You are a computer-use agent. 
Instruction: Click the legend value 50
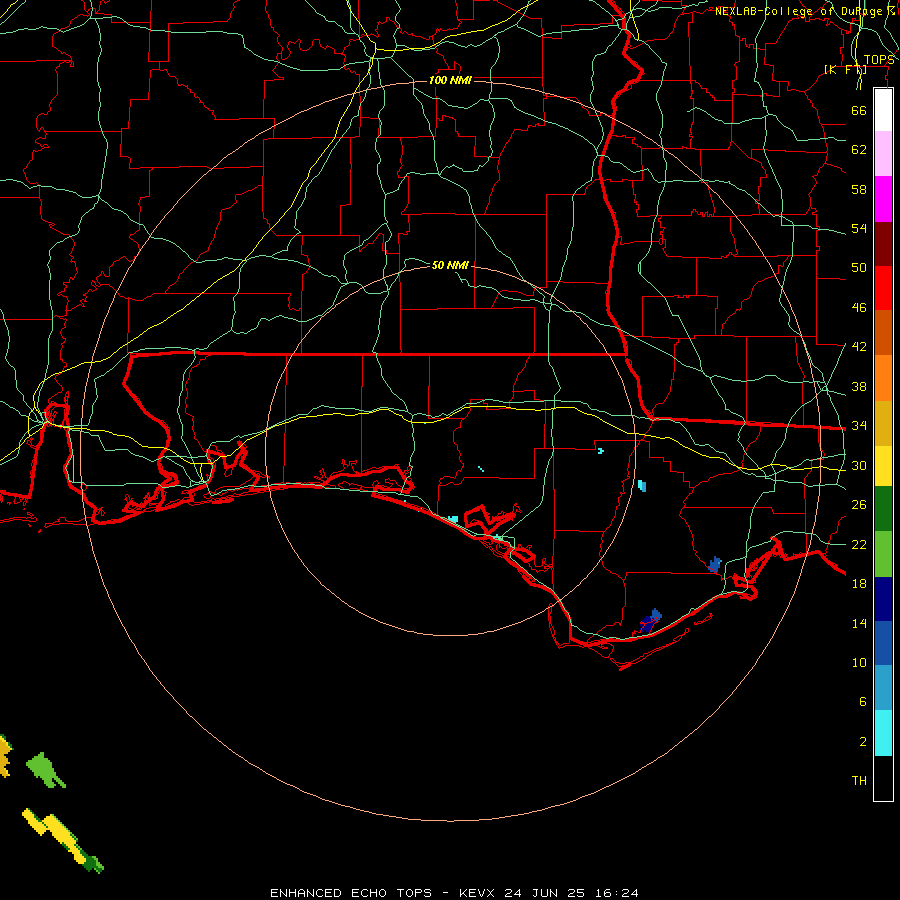[x=859, y=268]
